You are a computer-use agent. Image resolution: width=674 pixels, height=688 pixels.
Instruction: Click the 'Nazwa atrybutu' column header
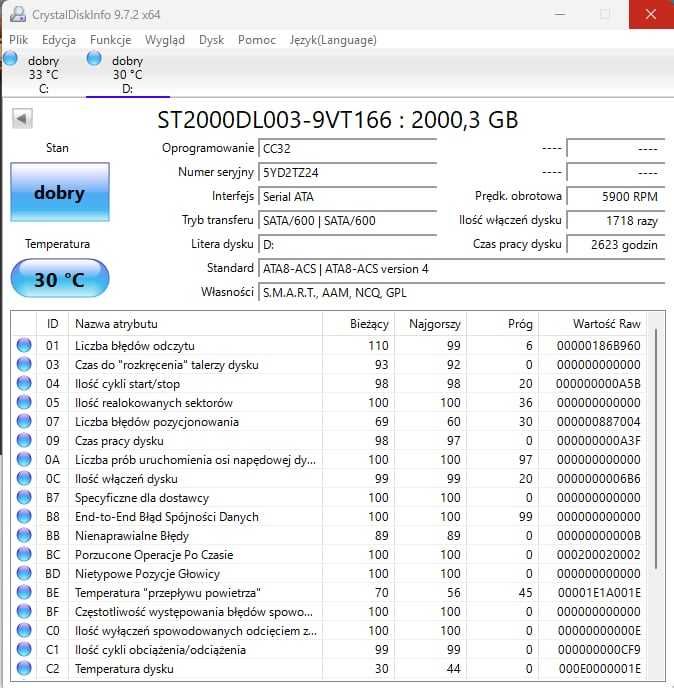click(x=195, y=324)
